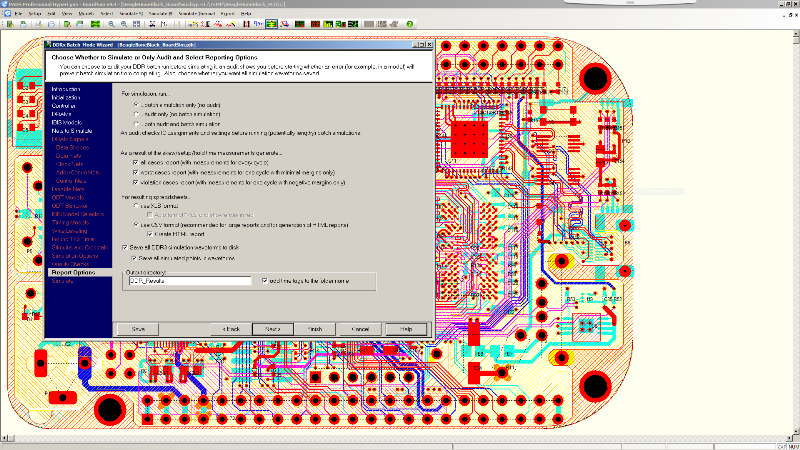
Task: Go to IBIS Models wizard step
Action: click(66, 122)
